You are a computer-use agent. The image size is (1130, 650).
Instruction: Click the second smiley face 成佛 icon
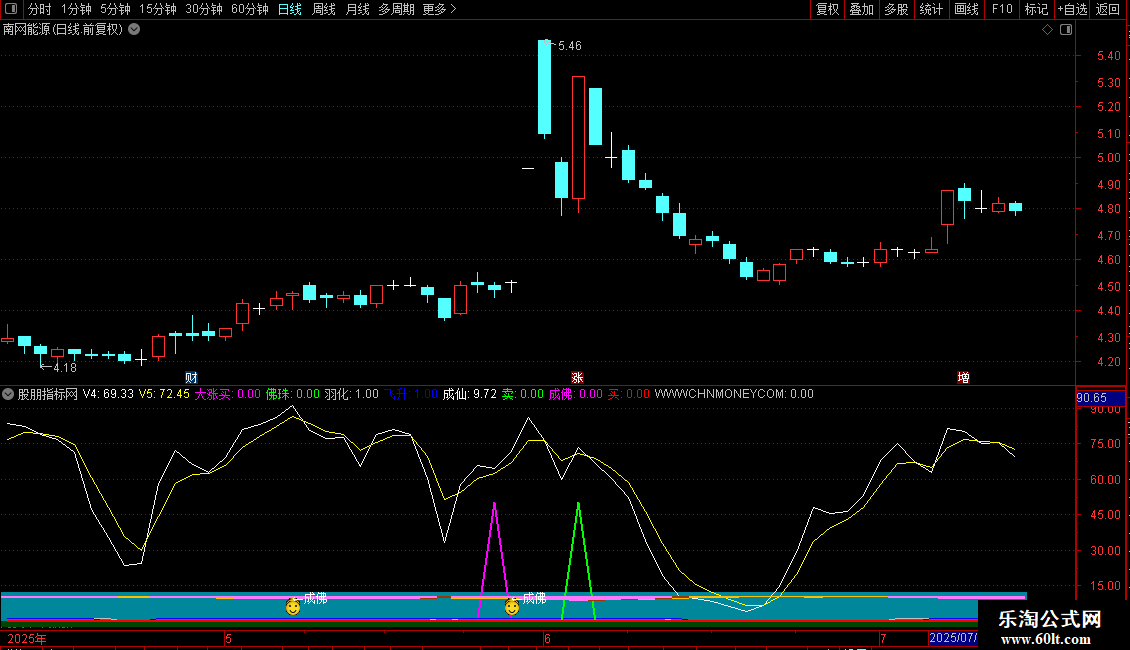tap(512, 606)
